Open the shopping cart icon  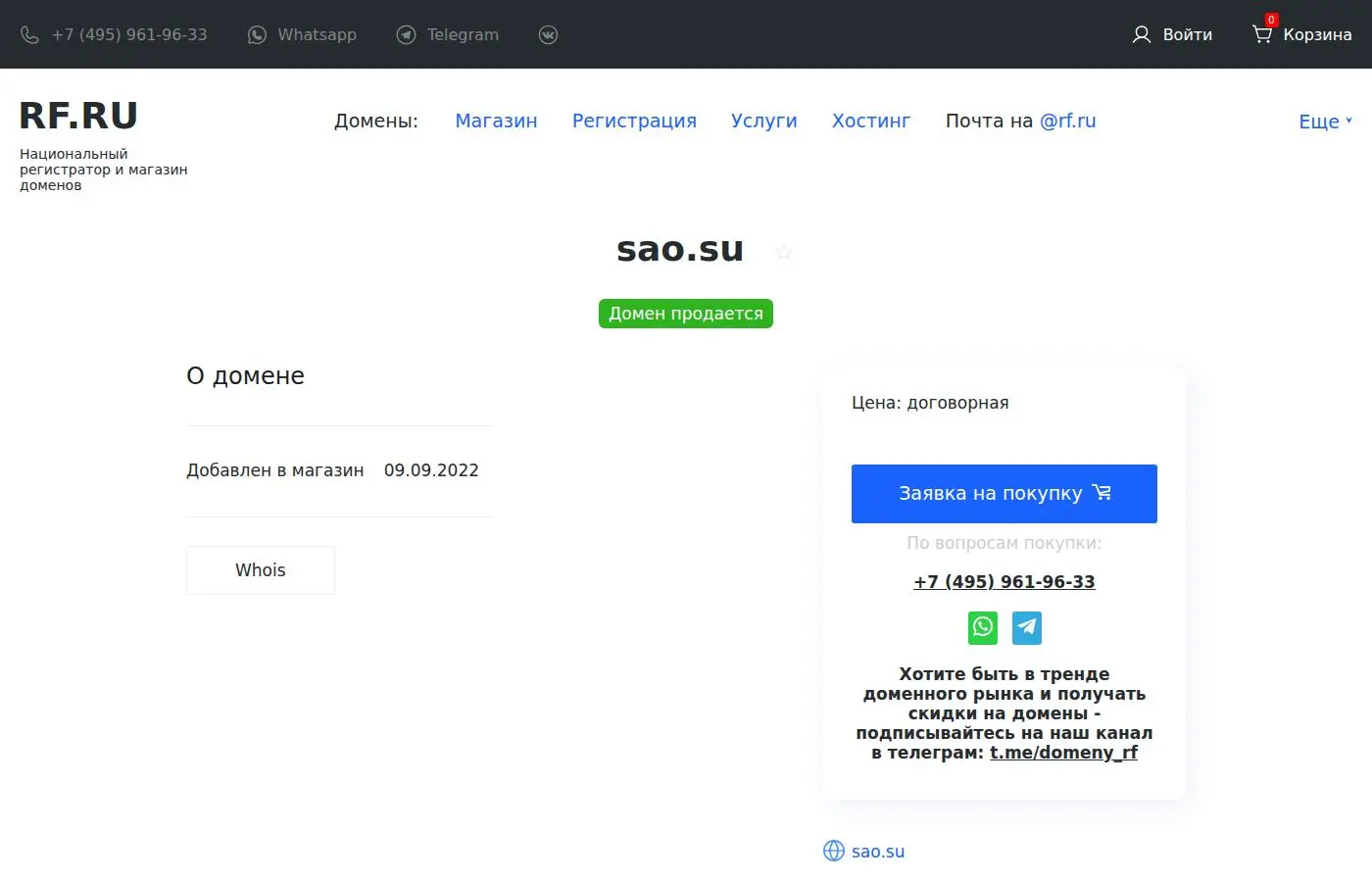coord(1262,35)
